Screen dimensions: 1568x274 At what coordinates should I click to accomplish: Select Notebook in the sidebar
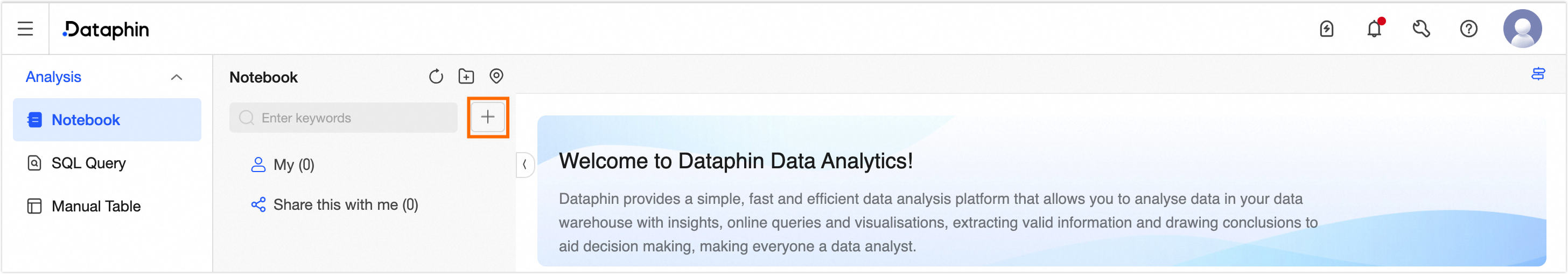(x=86, y=120)
